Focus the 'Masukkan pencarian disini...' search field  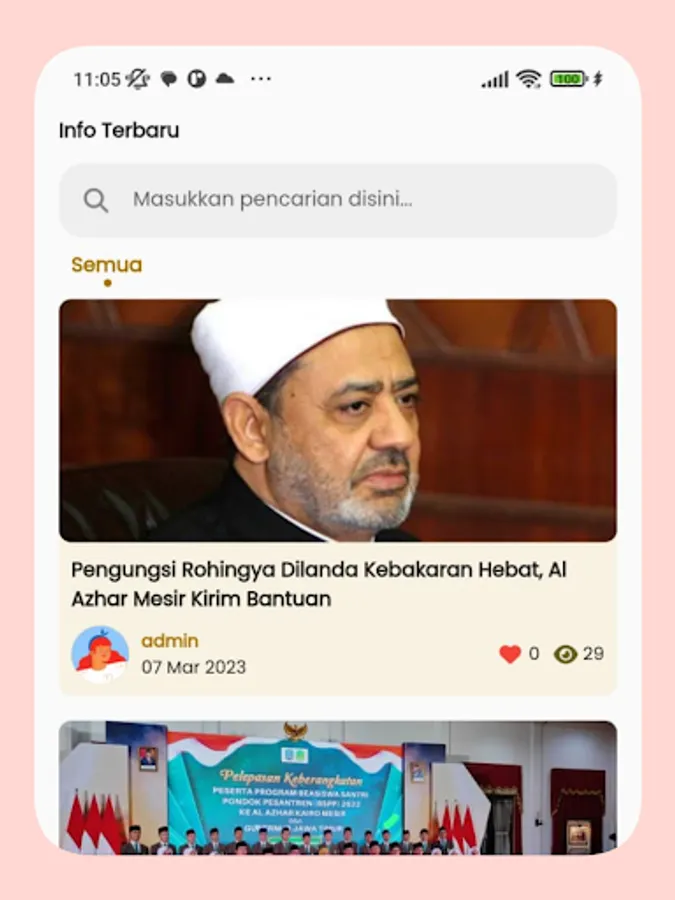[x=338, y=200]
